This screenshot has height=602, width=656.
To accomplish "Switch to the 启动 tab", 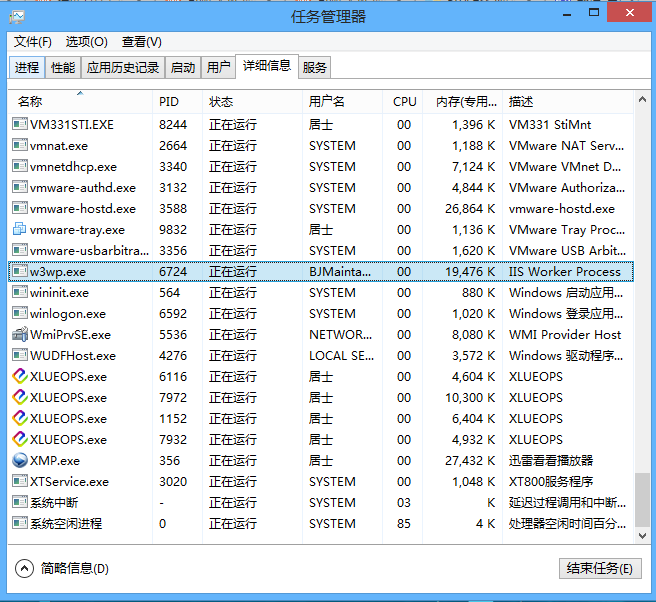I will pos(183,67).
